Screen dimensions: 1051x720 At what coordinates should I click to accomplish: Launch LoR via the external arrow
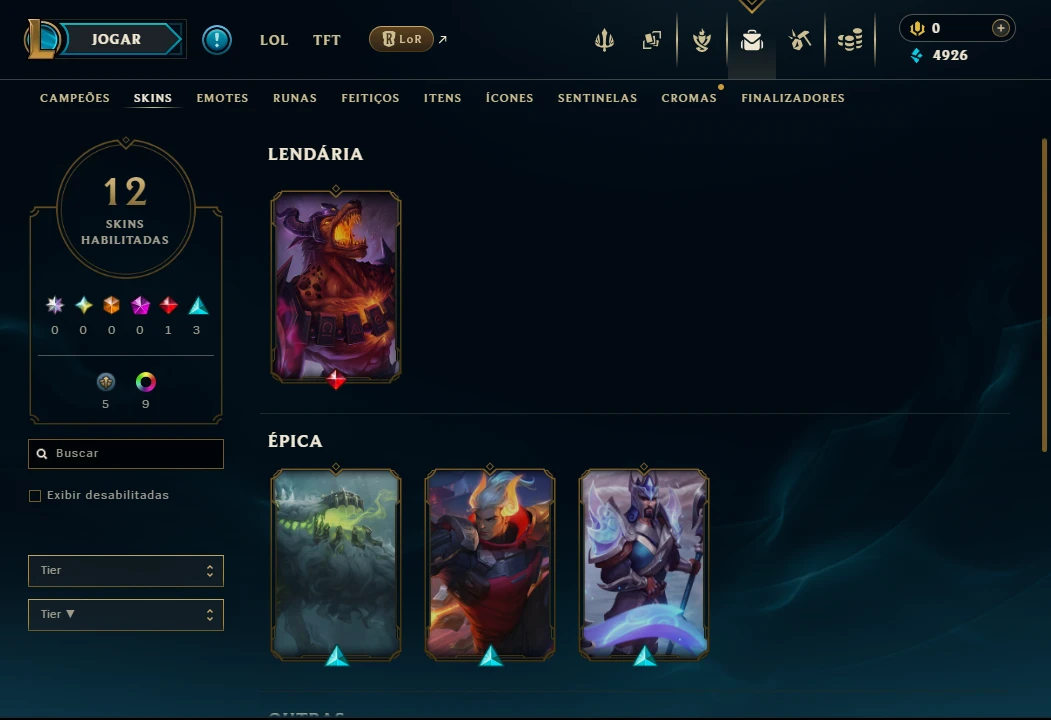[x=442, y=40]
